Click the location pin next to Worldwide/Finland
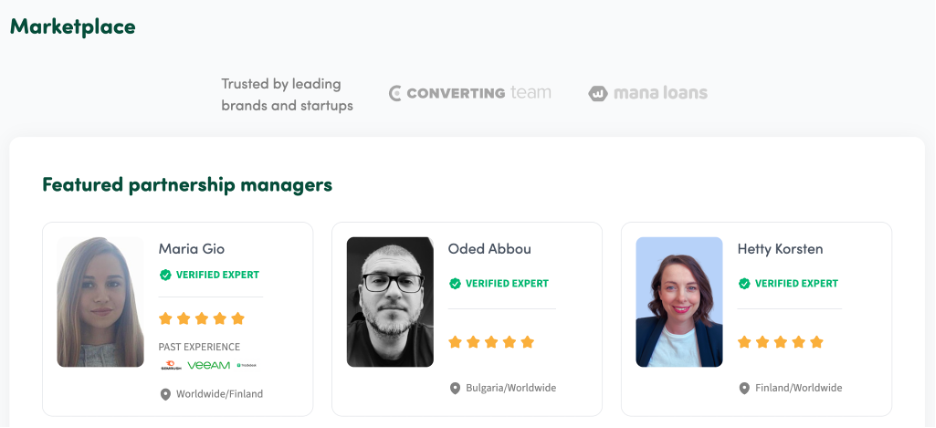The image size is (936, 428). coord(165,395)
